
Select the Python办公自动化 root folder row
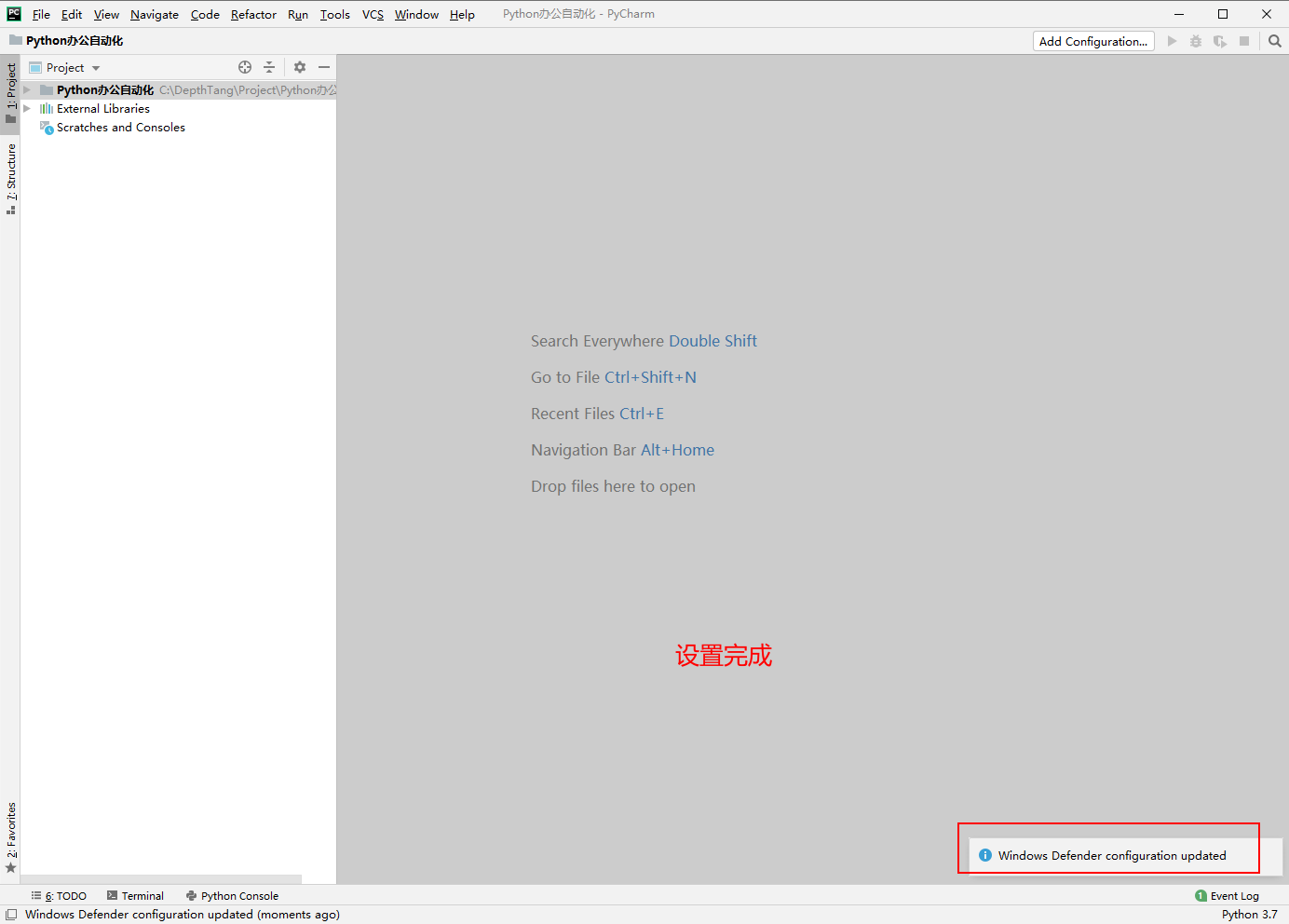[x=178, y=90]
